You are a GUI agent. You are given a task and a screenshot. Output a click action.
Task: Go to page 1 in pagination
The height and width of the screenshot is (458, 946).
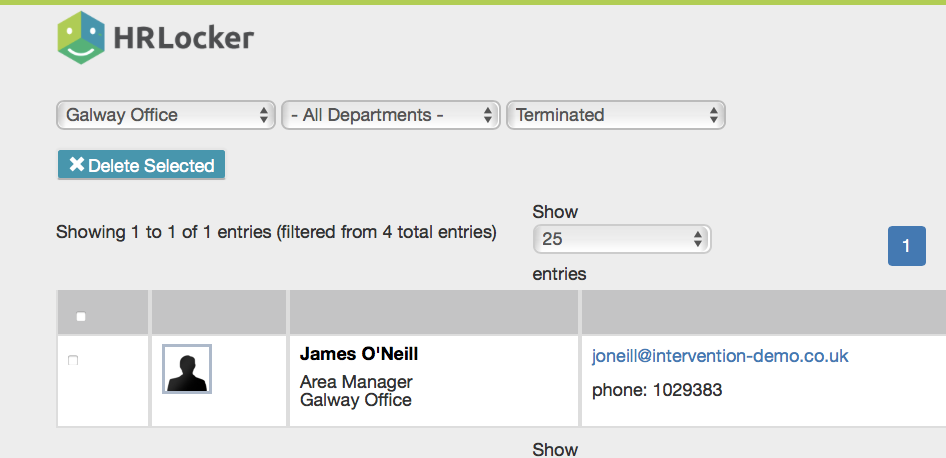[x=906, y=247]
